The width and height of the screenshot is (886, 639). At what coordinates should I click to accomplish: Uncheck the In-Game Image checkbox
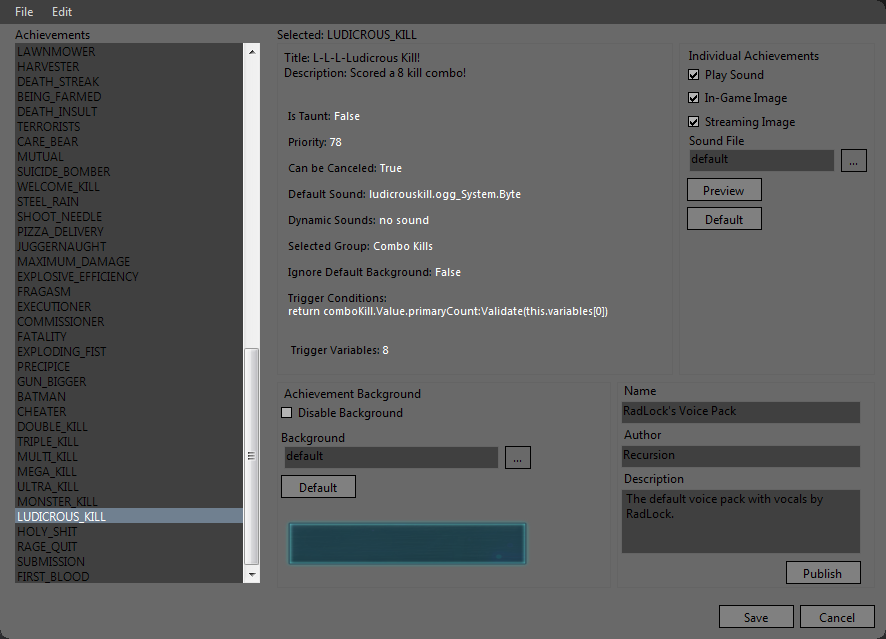(694, 98)
